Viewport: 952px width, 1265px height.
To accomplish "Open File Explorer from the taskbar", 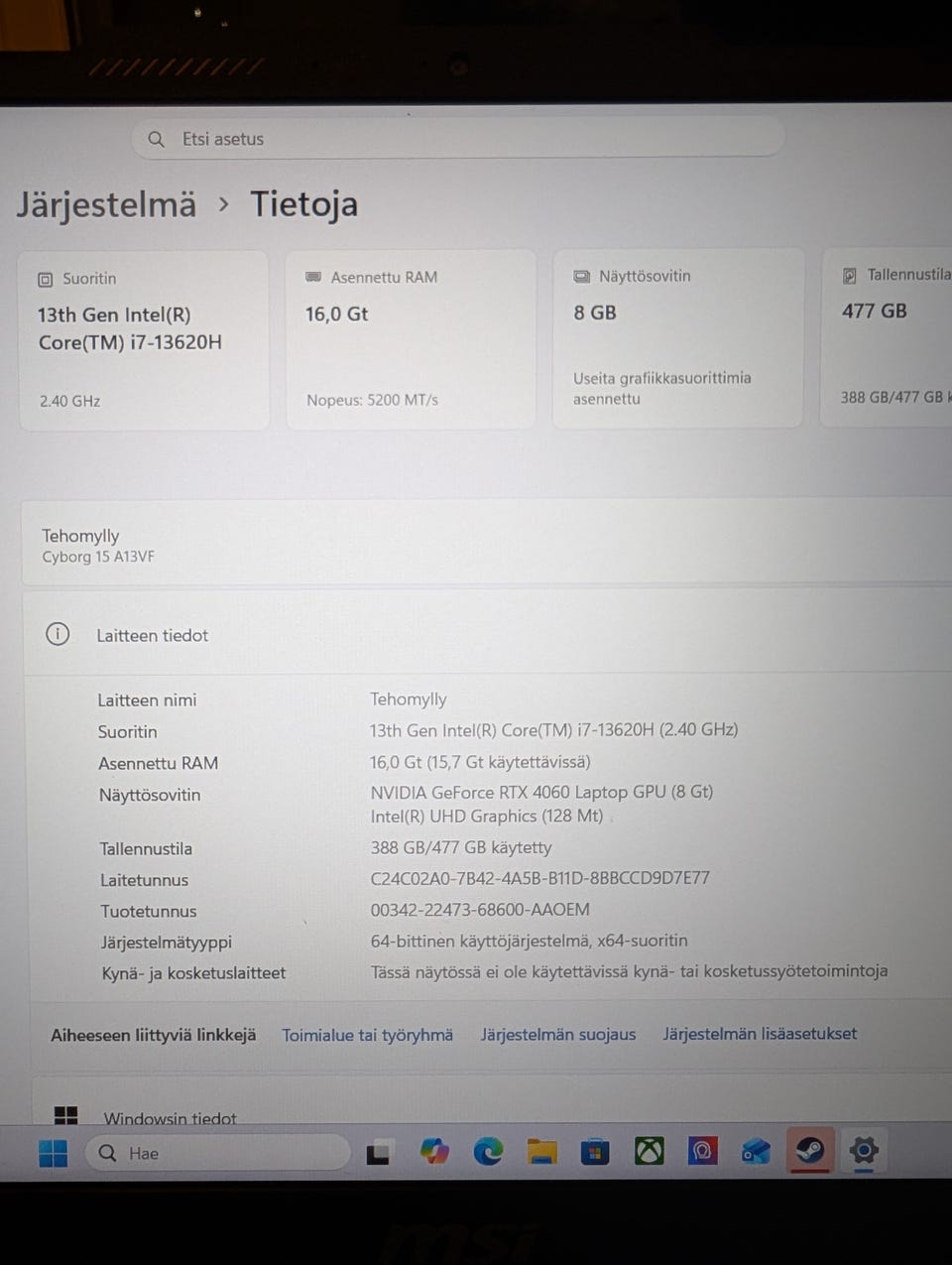I will coord(541,1151).
